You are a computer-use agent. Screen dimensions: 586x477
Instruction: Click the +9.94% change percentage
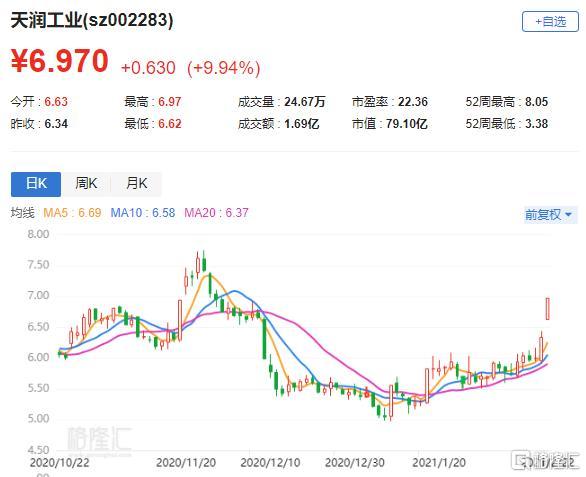(223, 68)
